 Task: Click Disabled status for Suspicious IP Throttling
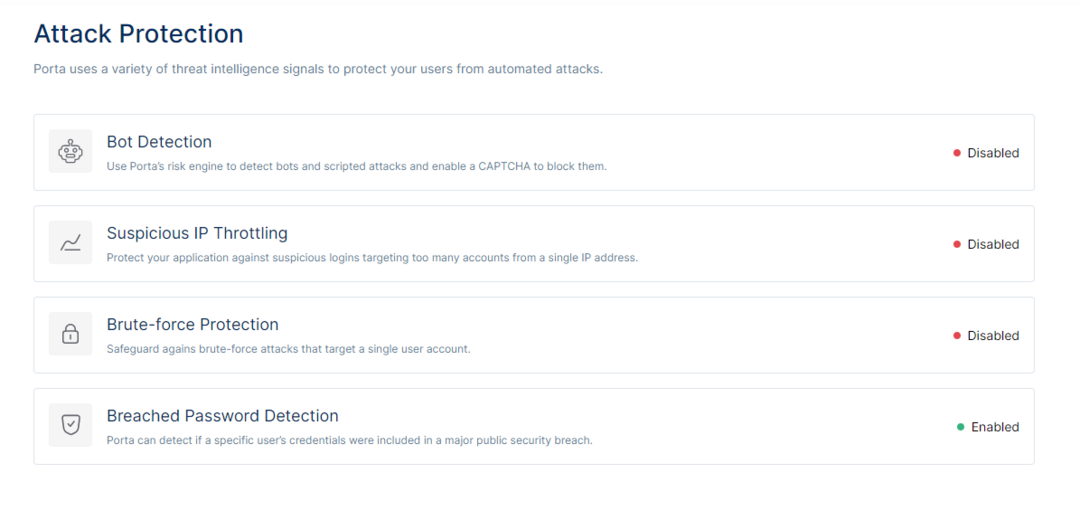pos(993,244)
